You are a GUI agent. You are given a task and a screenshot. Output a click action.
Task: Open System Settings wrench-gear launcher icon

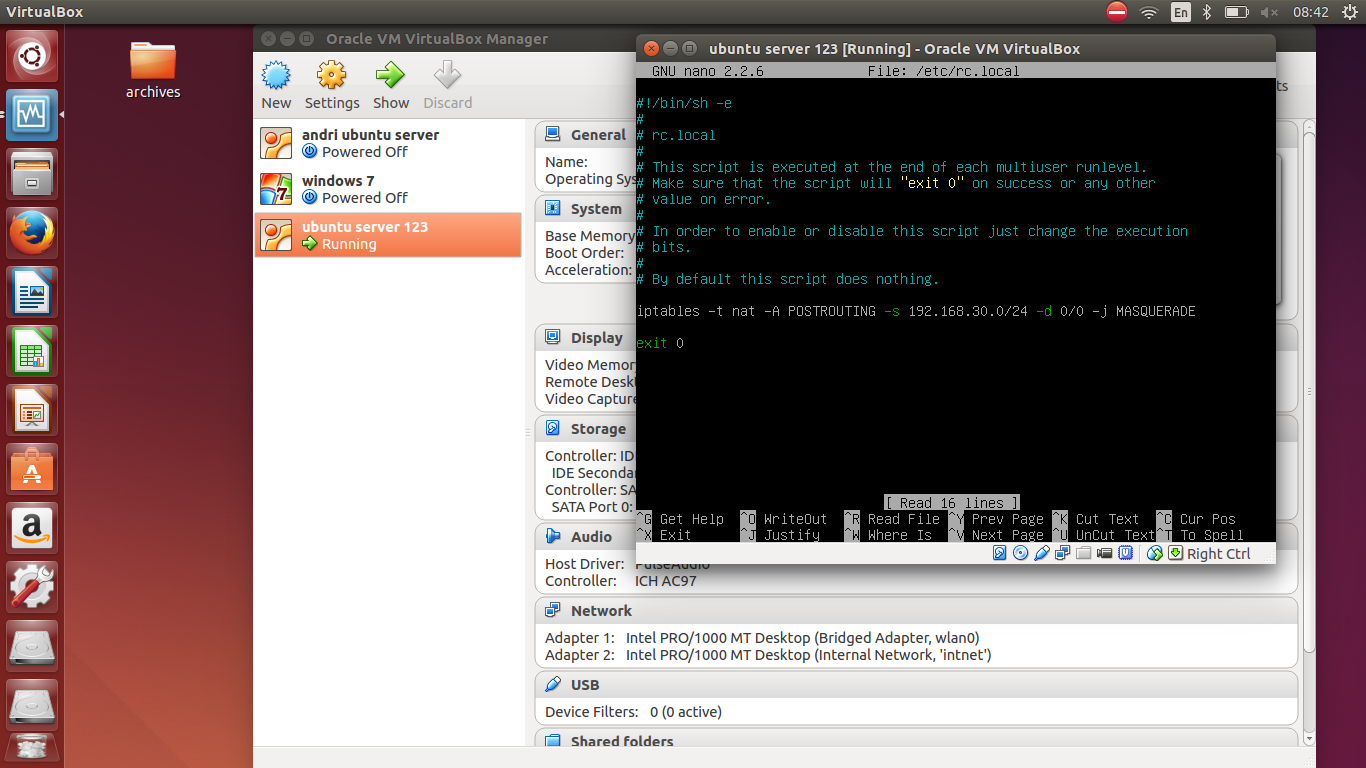tap(32, 587)
